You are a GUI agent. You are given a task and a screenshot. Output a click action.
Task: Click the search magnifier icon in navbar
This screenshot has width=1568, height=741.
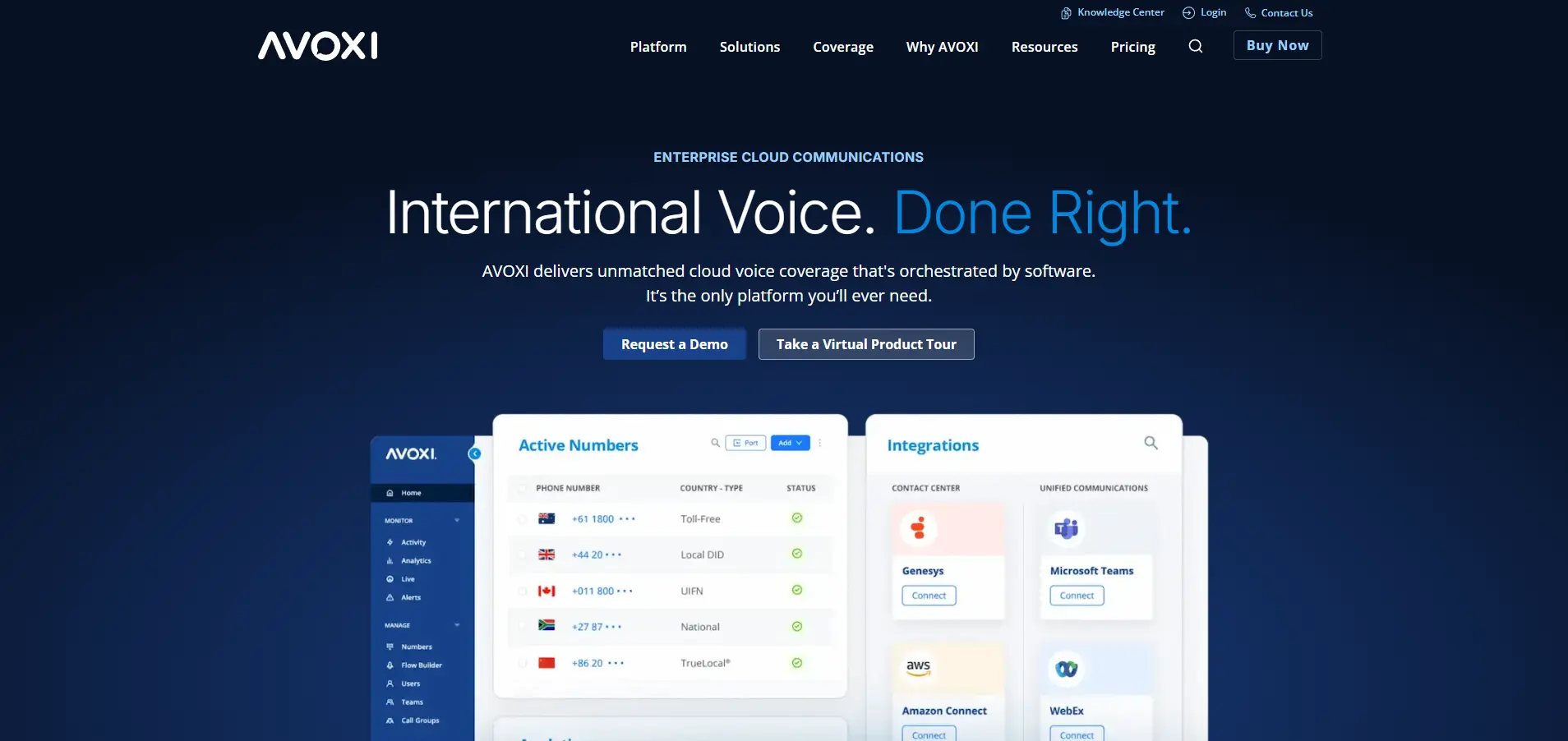[x=1196, y=46]
